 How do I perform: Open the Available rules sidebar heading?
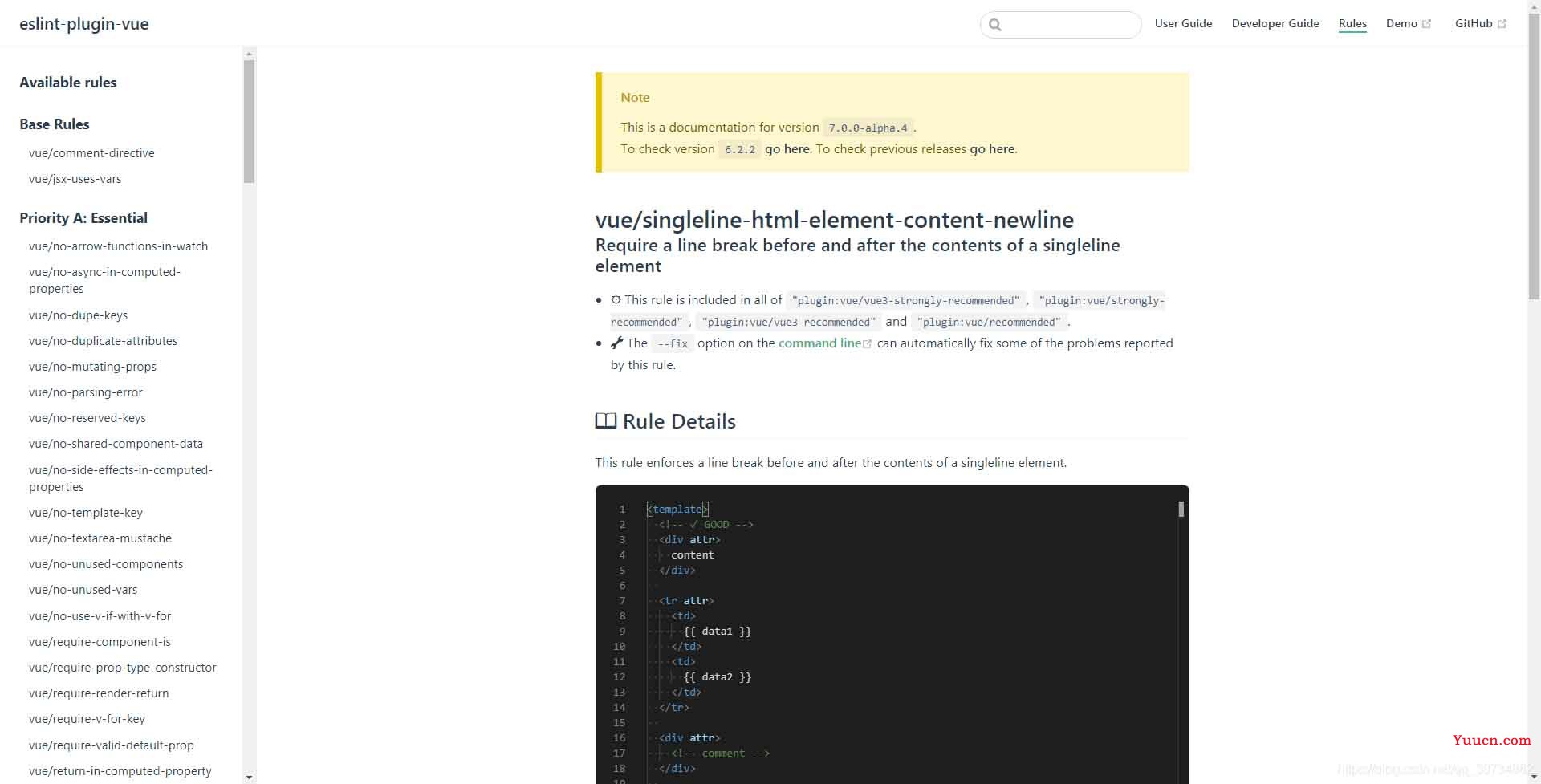click(68, 82)
